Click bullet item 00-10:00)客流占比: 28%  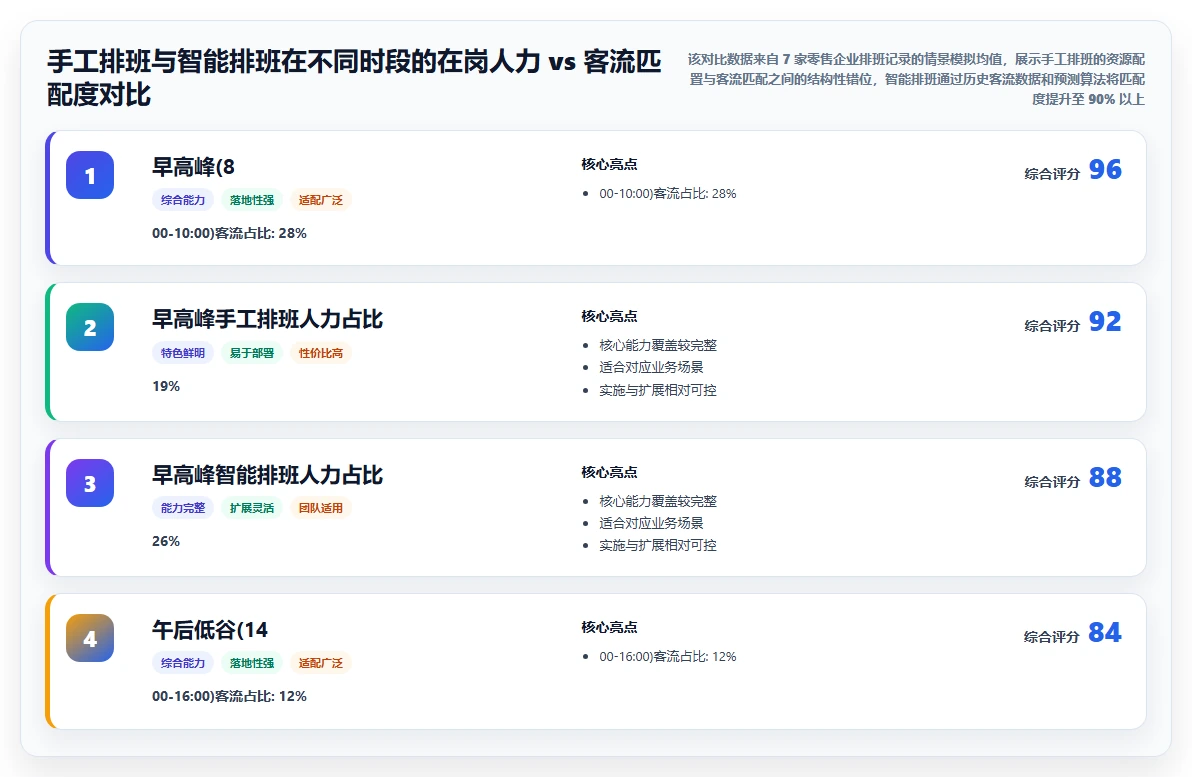[667, 194]
